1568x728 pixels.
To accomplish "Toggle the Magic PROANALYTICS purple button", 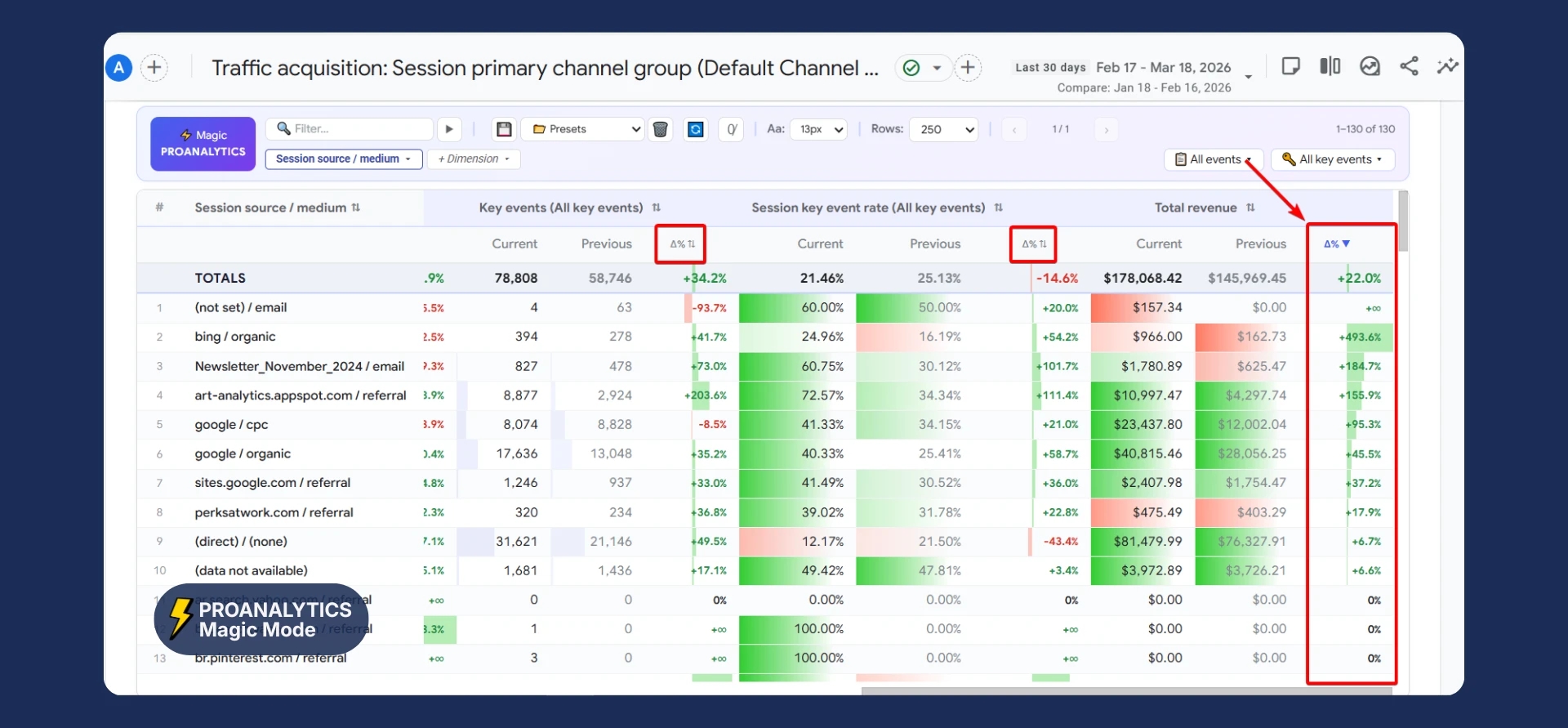I will tap(203, 144).
